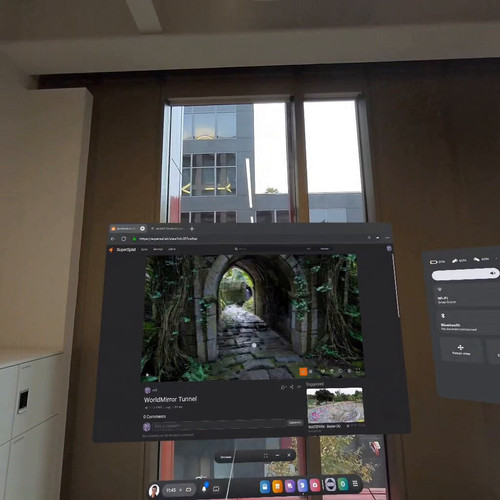Share the WorldMirror Tunnel scene

coord(292,387)
